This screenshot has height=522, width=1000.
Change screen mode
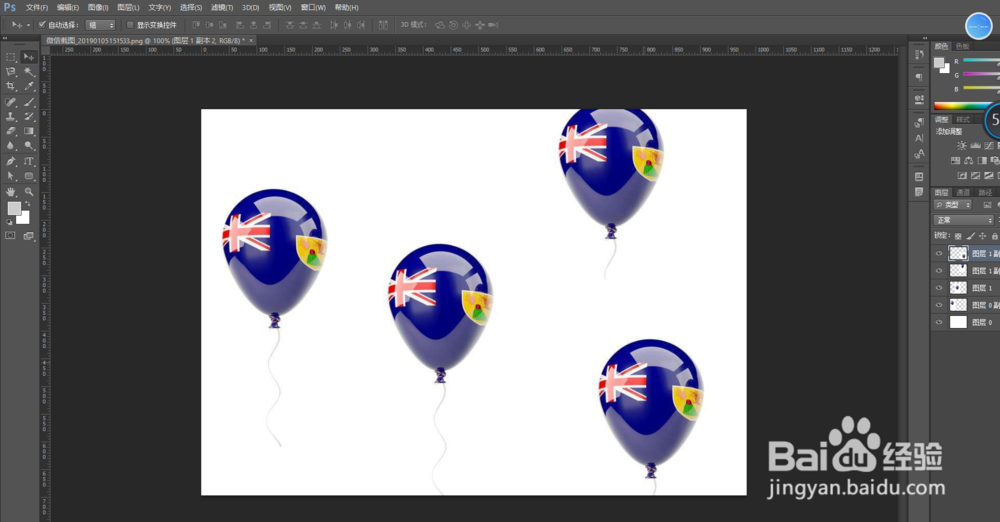pos(29,235)
